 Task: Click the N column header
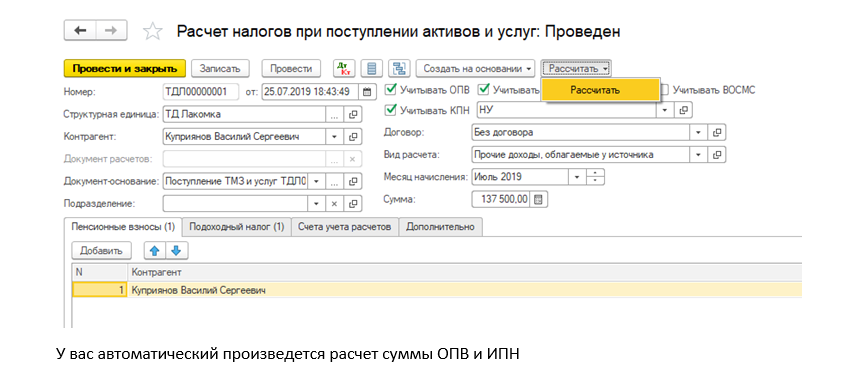100,272
